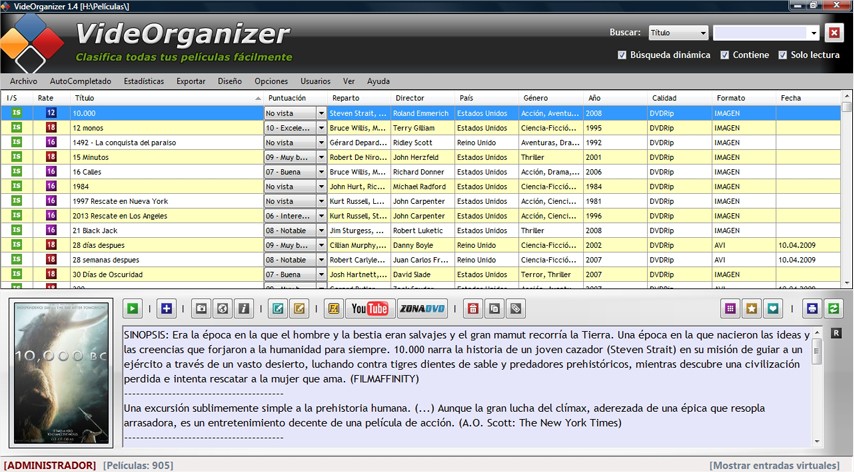854x472 pixels.
Task: Click the red trash delete icon
Action: click(473, 309)
